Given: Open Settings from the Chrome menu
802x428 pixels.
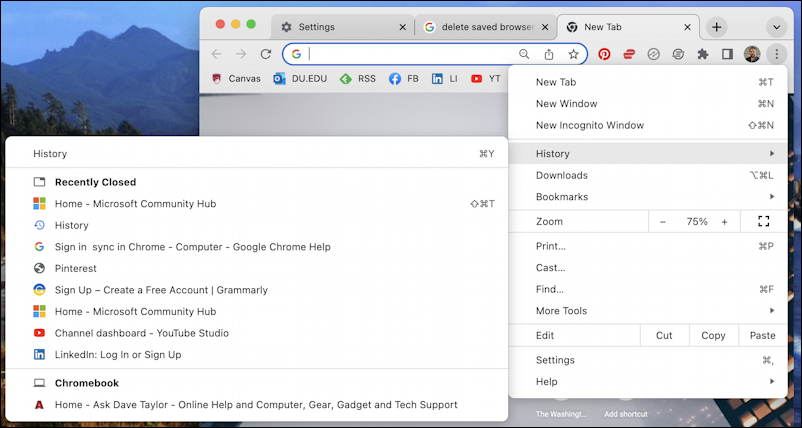Looking at the screenshot, I should point(648,361).
